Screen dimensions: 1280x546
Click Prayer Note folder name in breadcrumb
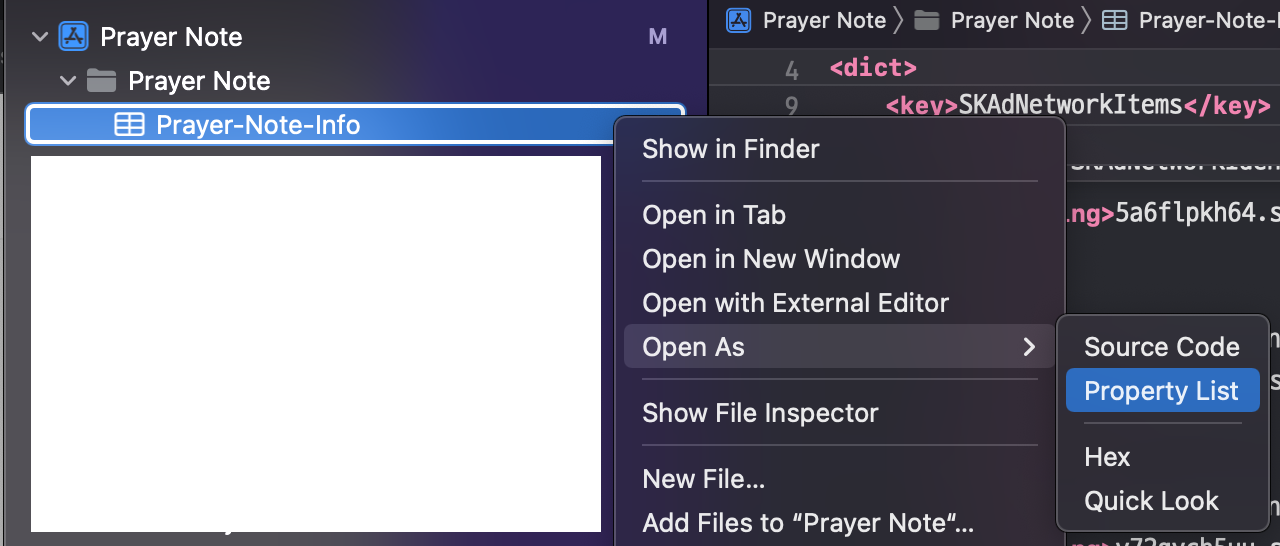[1012, 20]
